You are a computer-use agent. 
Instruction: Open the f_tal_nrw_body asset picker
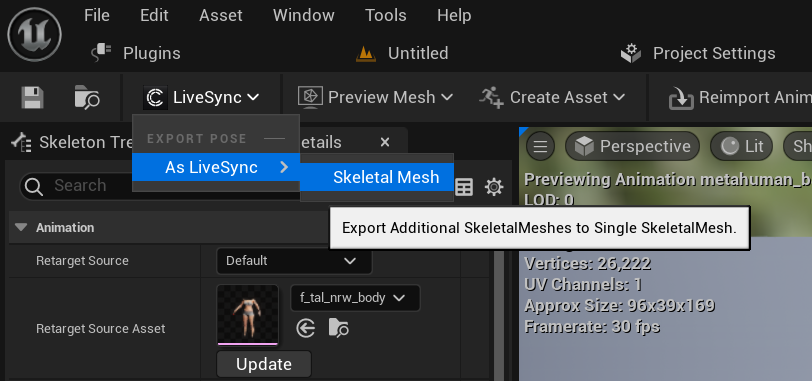[x=355, y=298]
